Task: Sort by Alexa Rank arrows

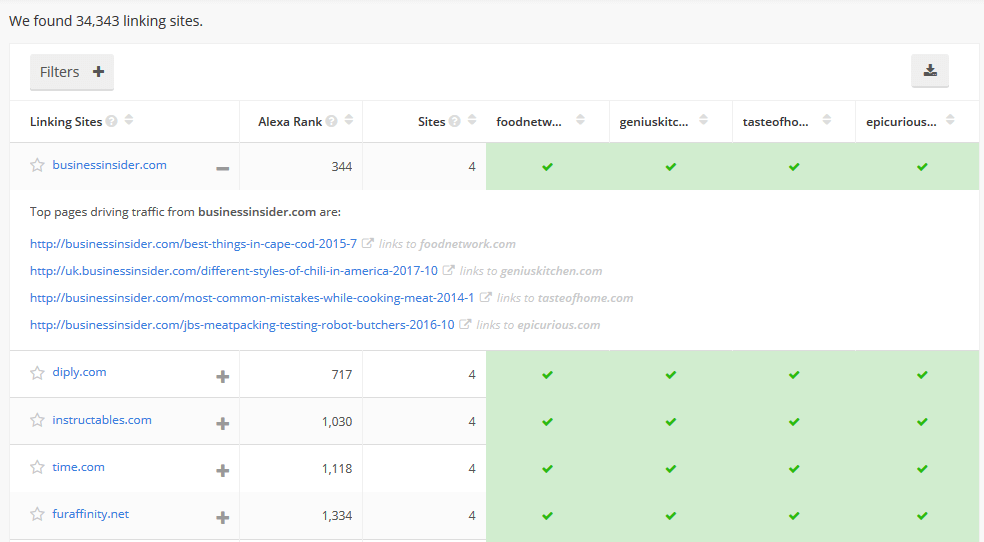Action: click(x=349, y=120)
